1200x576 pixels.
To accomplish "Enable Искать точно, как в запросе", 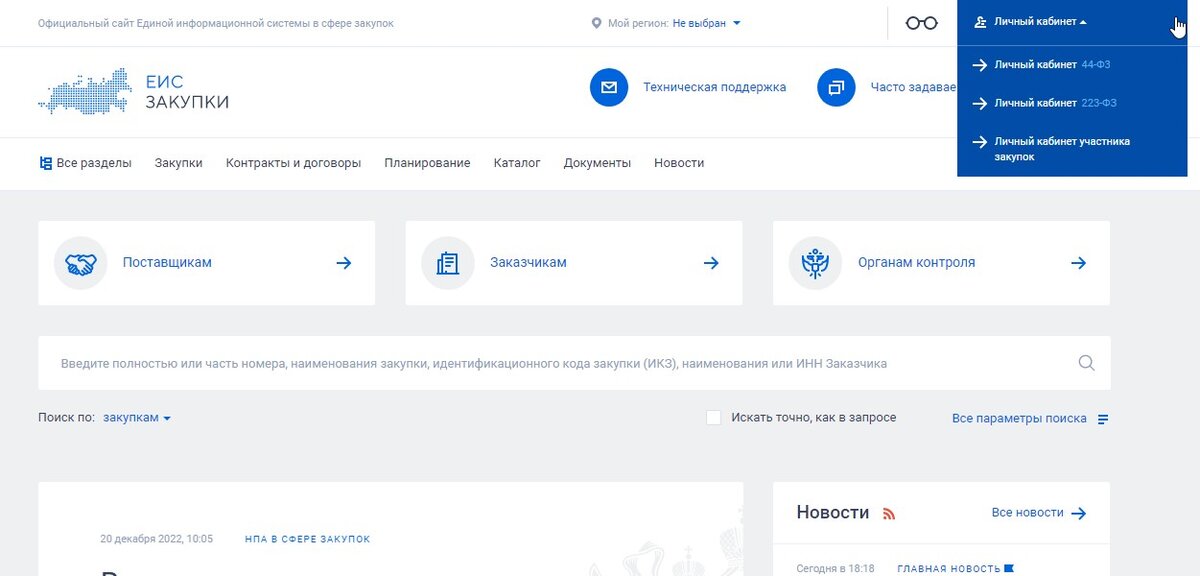I will (714, 417).
